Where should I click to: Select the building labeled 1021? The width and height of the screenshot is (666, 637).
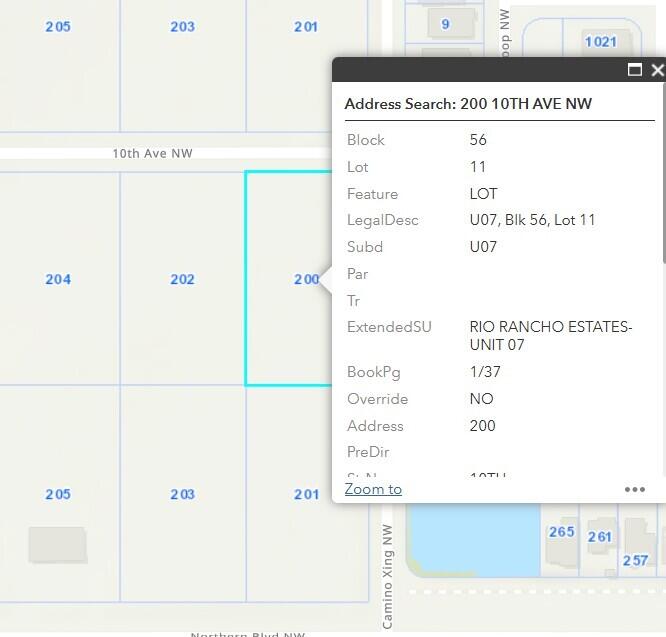601,42
